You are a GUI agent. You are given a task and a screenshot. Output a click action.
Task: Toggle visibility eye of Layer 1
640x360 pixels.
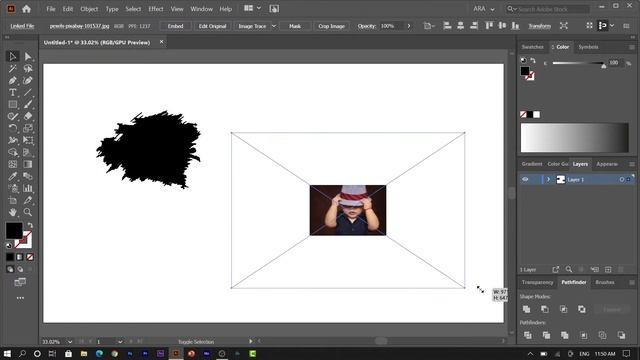pos(525,180)
